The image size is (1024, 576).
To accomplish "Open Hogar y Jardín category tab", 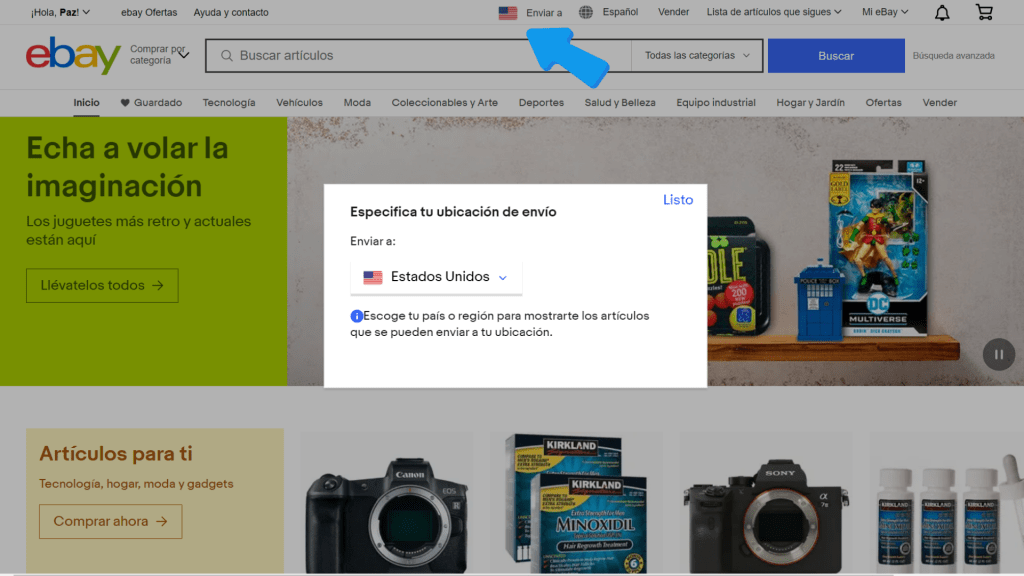I will [810, 103].
